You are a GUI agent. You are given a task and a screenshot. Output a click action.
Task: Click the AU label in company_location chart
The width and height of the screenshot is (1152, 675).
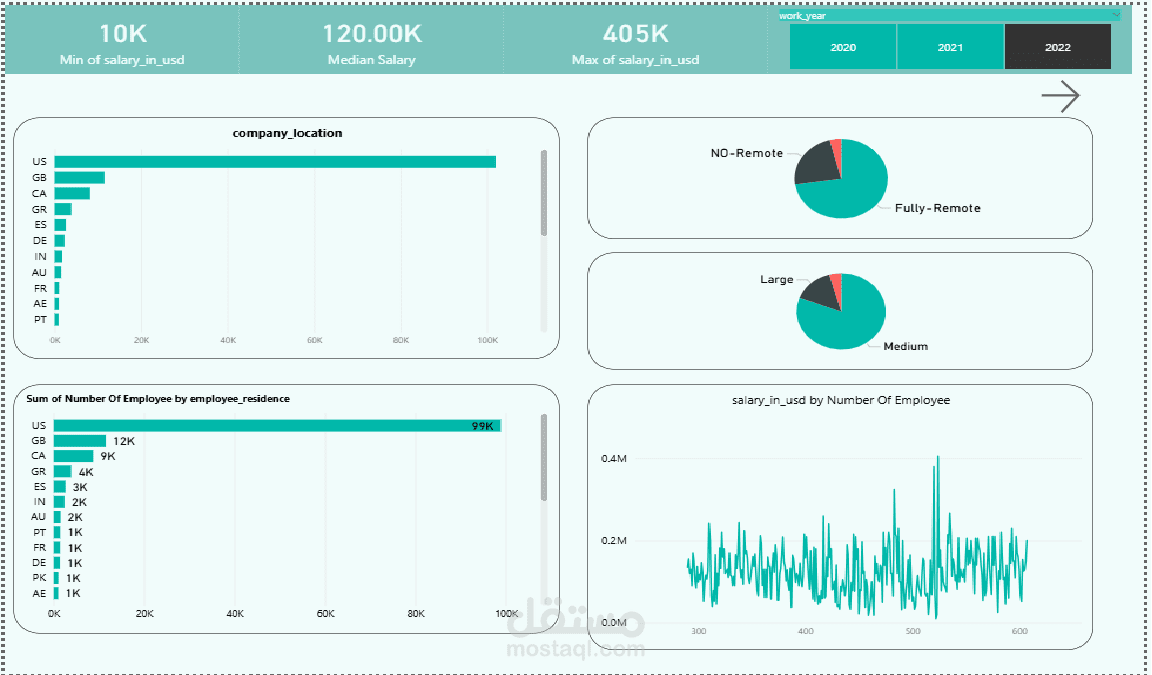(40, 272)
